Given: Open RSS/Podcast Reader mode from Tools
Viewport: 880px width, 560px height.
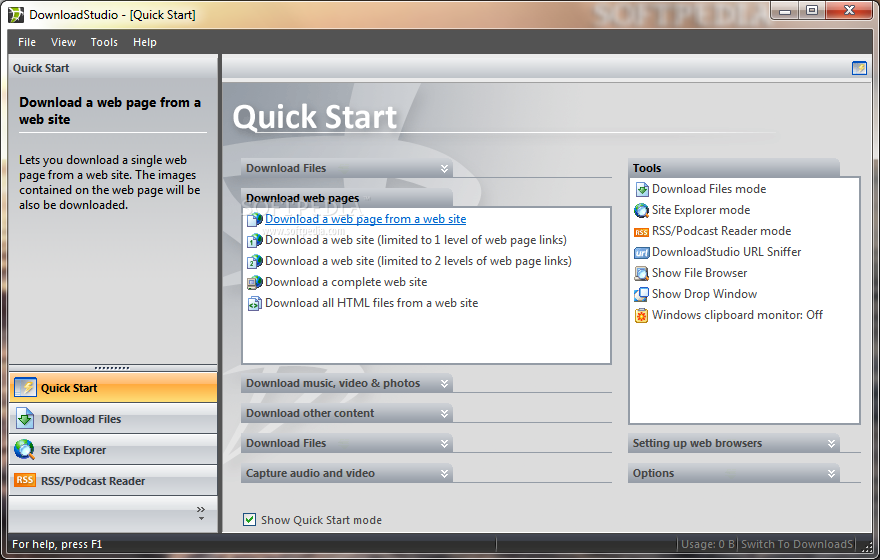Looking at the screenshot, I should 721,231.
